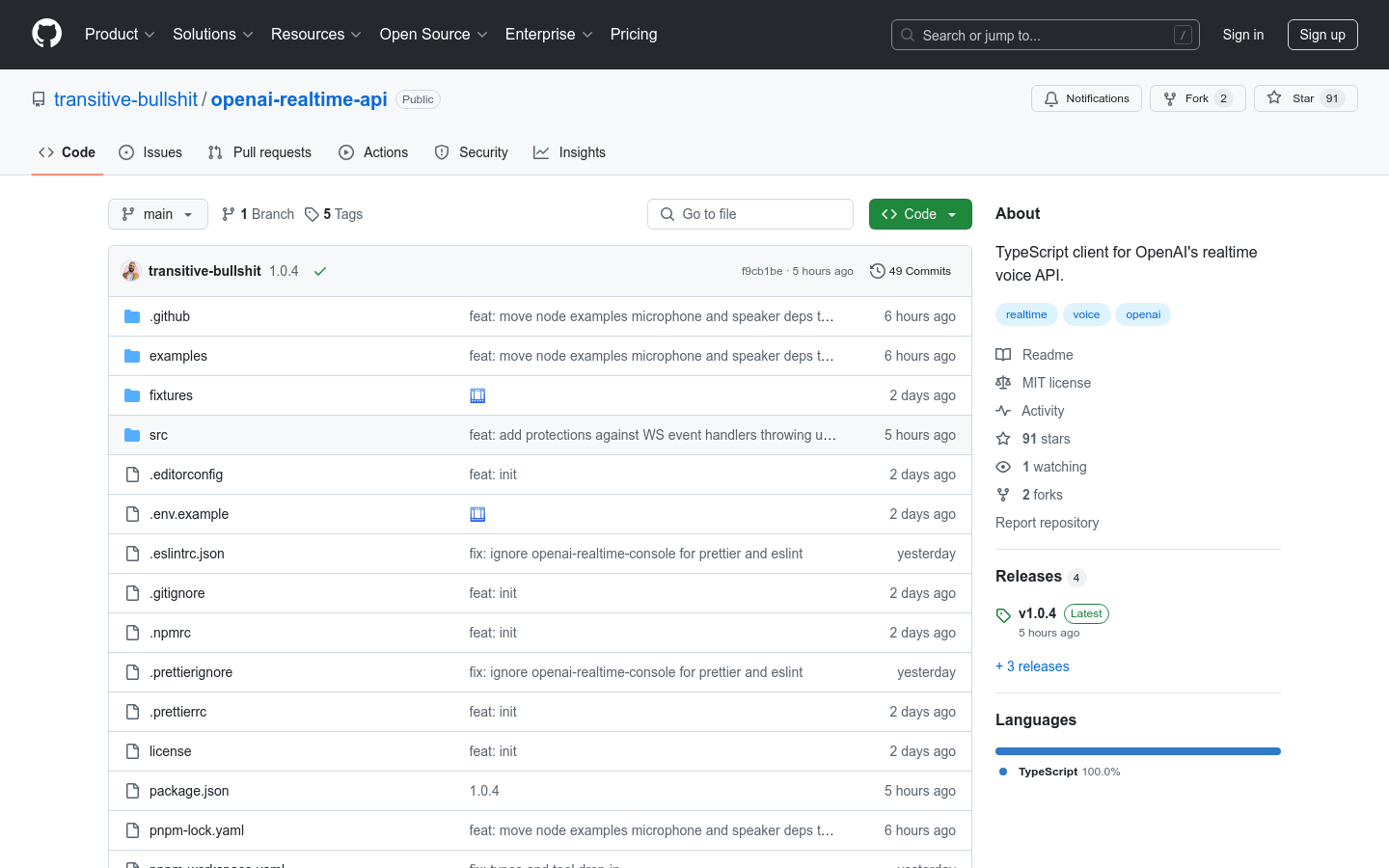Image resolution: width=1389 pixels, height=868 pixels.
Task: Click the package.json file icon
Action: click(x=132, y=791)
